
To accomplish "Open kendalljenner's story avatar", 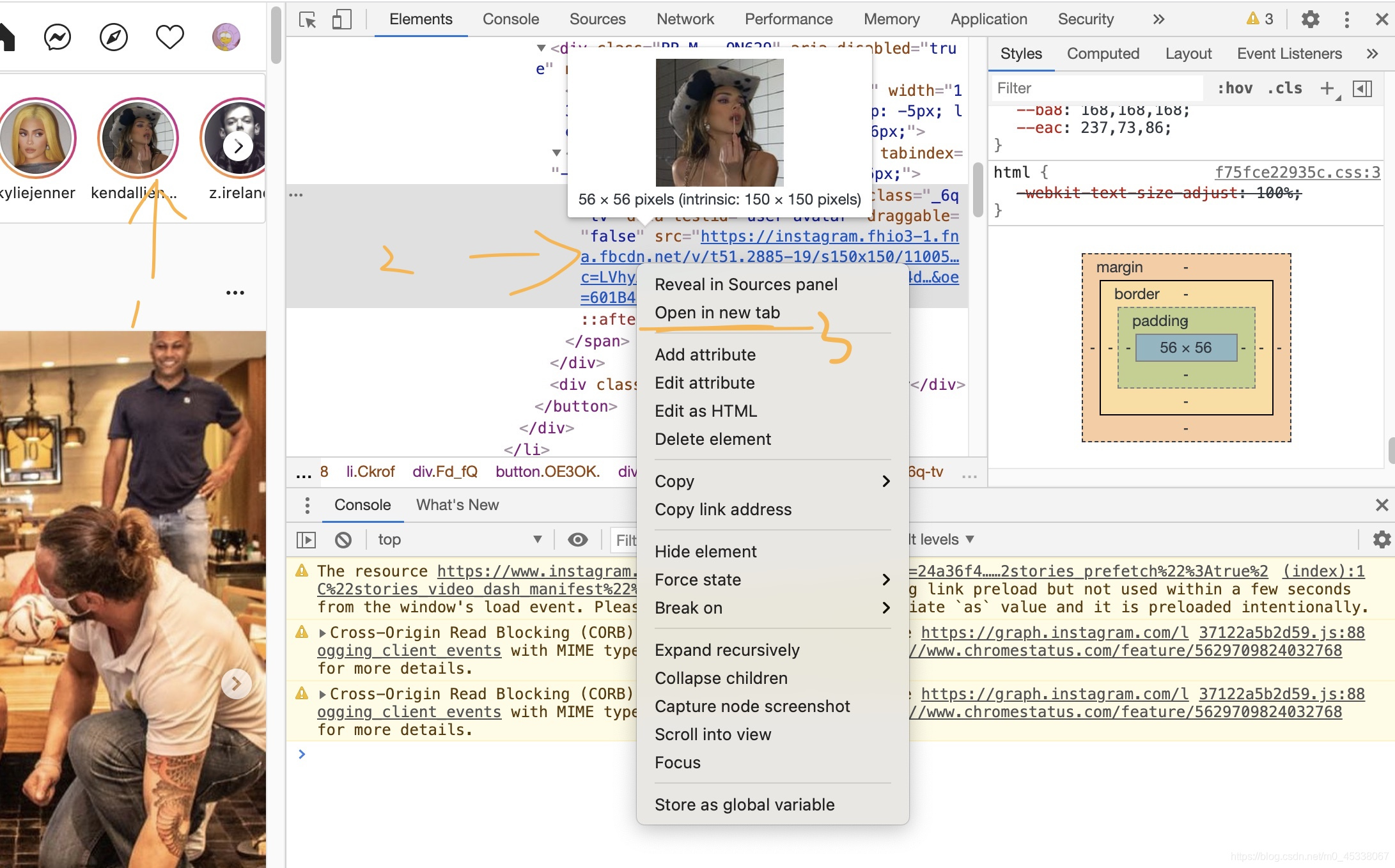I will coord(138,138).
